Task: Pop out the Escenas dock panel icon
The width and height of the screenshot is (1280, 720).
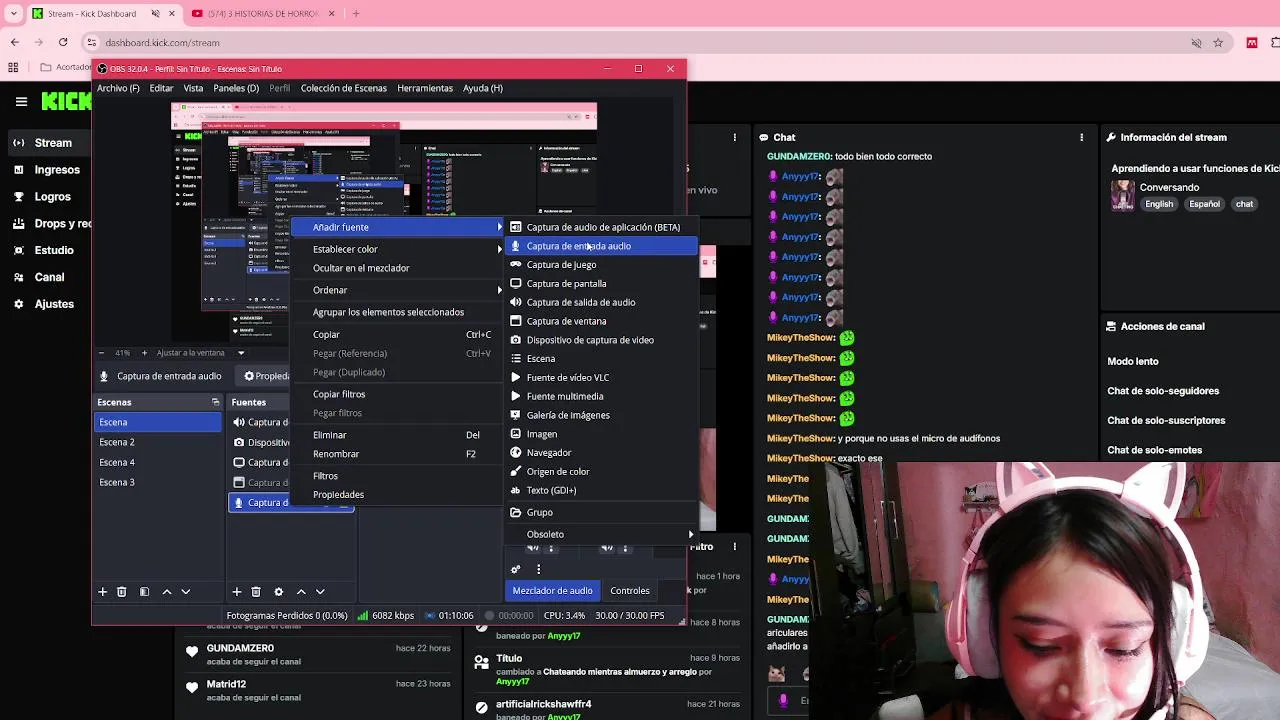Action: click(215, 402)
